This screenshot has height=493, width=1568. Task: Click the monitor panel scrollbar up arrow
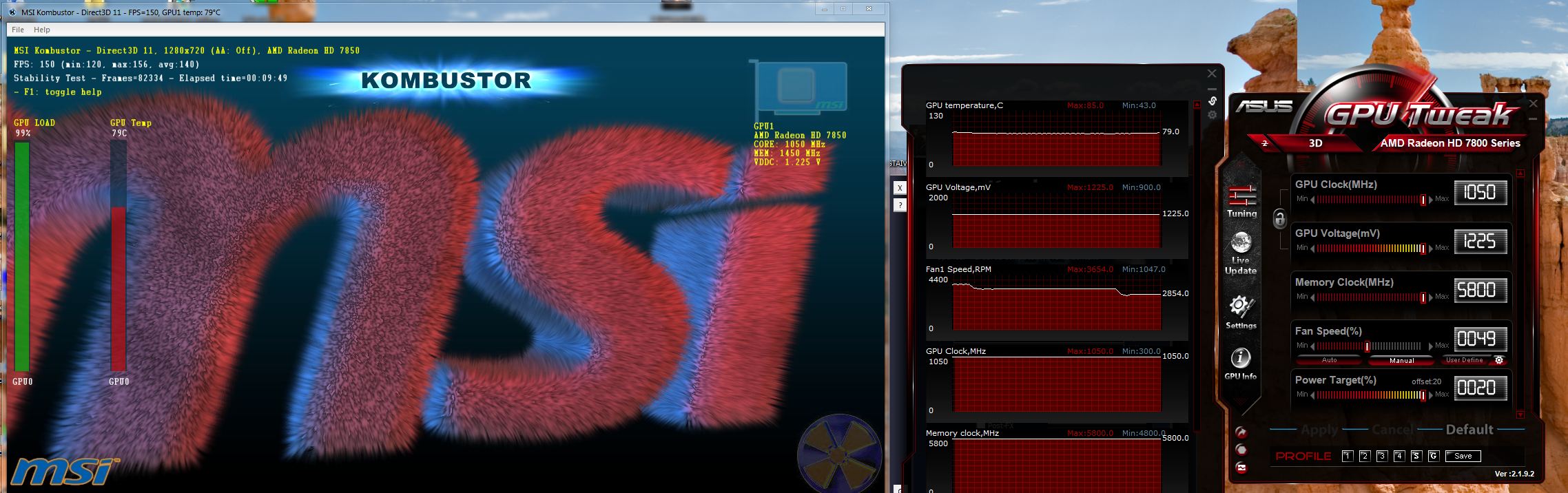[x=1197, y=105]
